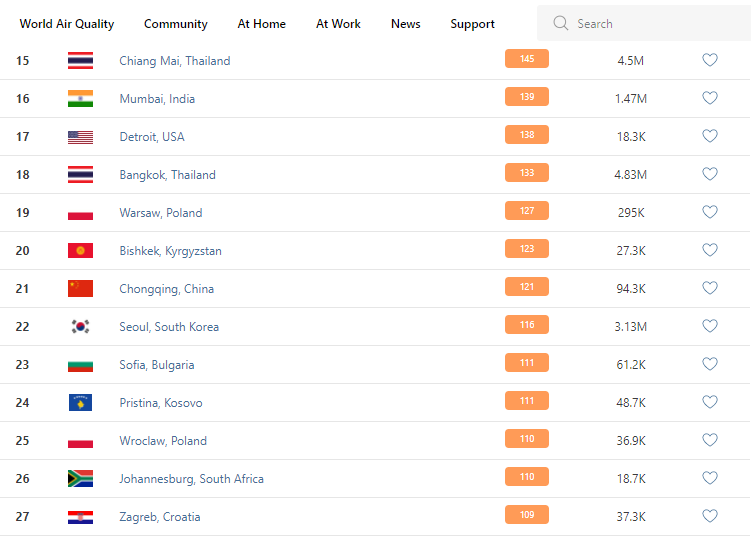This screenshot has width=751, height=542.
Task: Open the World Air Quality menu
Action: pos(67,24)
